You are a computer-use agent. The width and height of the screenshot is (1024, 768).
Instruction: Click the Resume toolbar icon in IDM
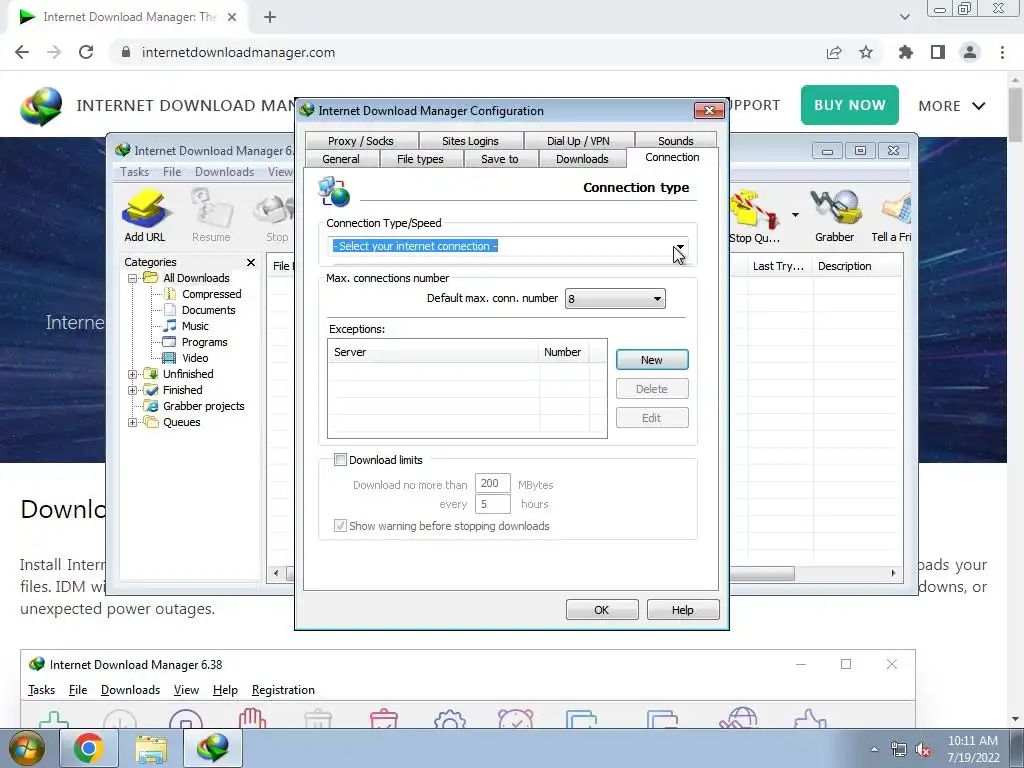pyautogui.click(x=211, y=216)
